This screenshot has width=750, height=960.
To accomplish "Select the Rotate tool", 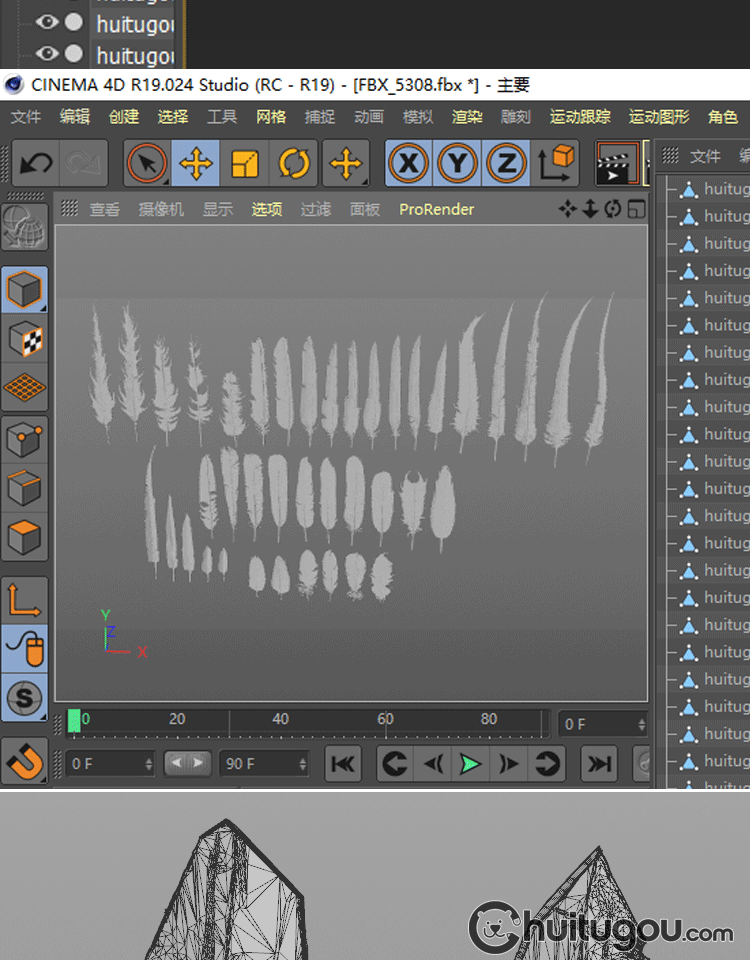I will pos(295,163).
